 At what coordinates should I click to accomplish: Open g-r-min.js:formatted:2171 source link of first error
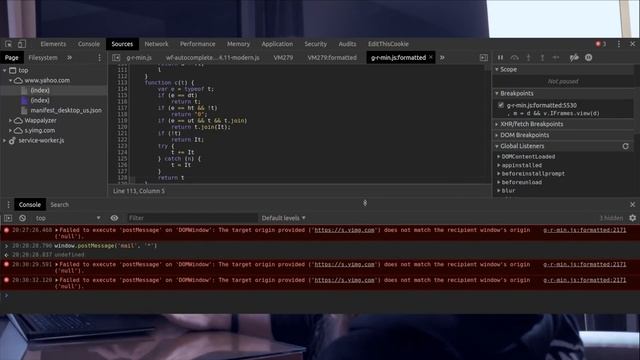tap(584, 230)
